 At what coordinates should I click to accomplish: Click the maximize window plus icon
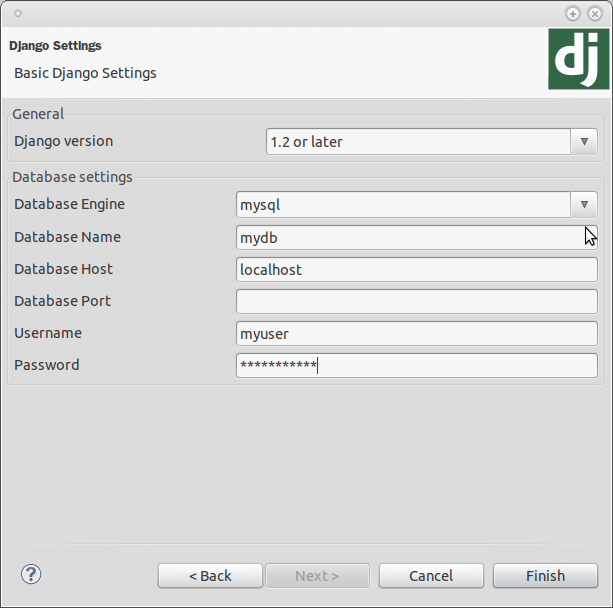click(x=573, y=14)
